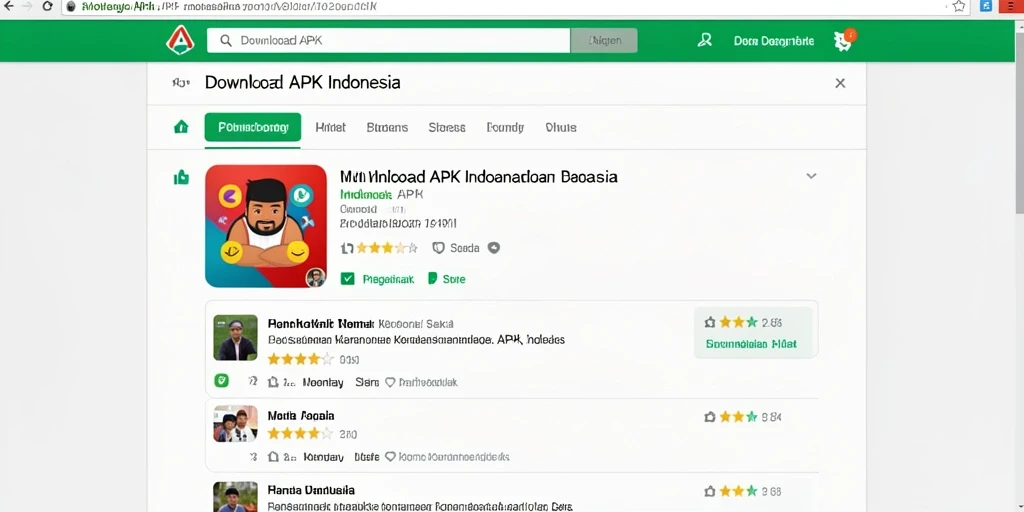Switch to the Hridat tab
Screen dimensions: 1024x512
point(330,127)
